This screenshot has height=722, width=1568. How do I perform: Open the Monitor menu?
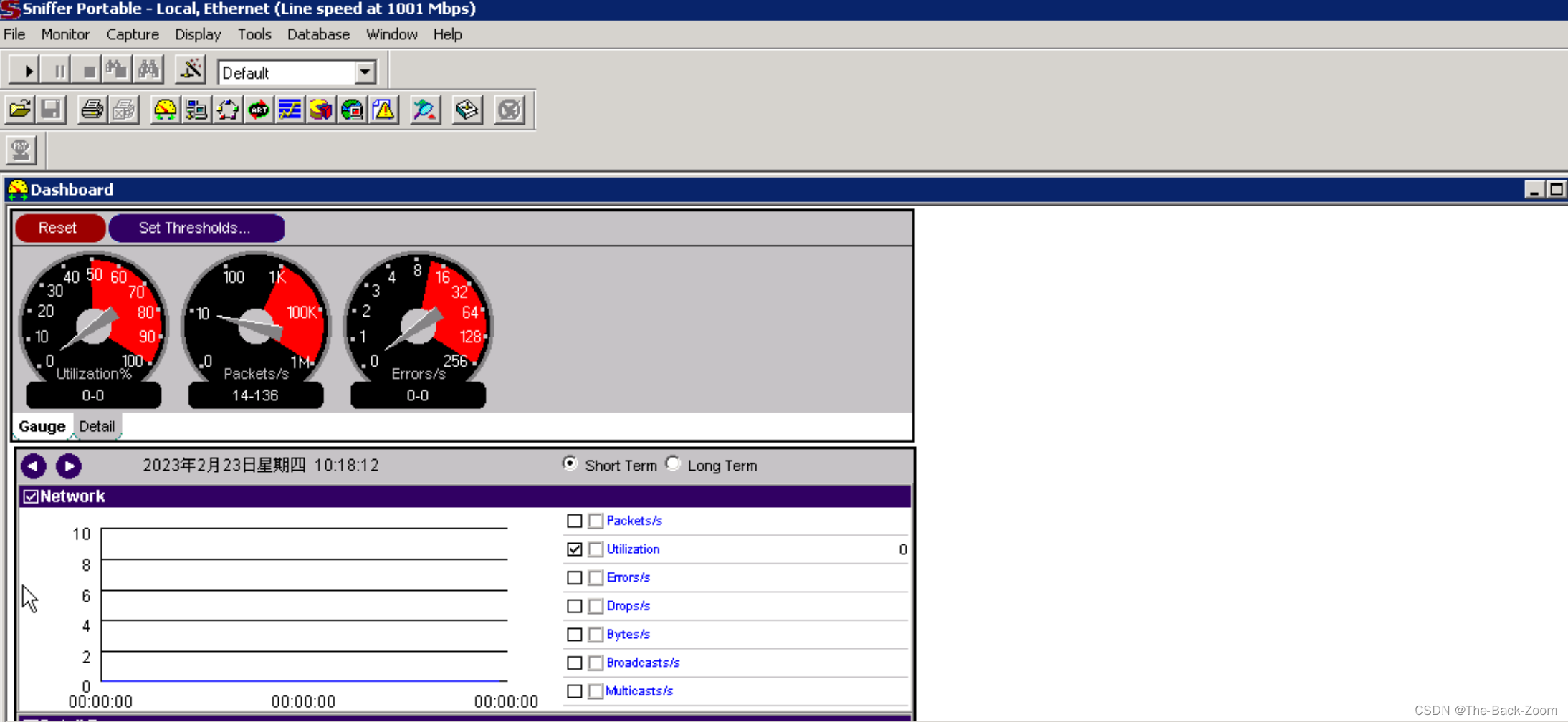tap(65, 34)
